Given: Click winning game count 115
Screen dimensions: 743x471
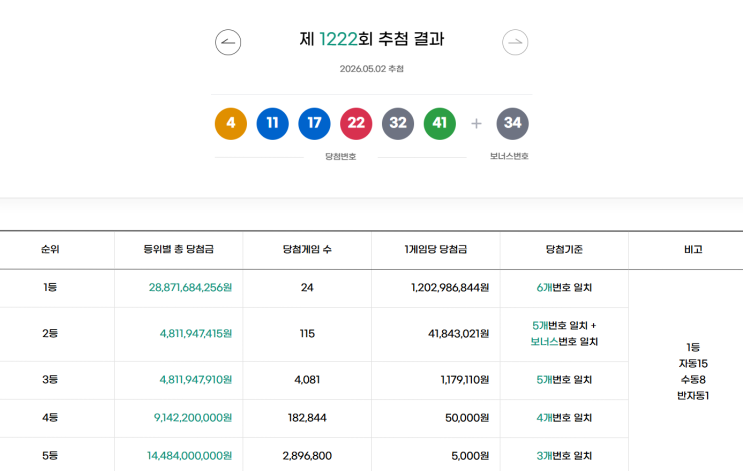Looking at the screenshot, I should (x=307, y=334).
